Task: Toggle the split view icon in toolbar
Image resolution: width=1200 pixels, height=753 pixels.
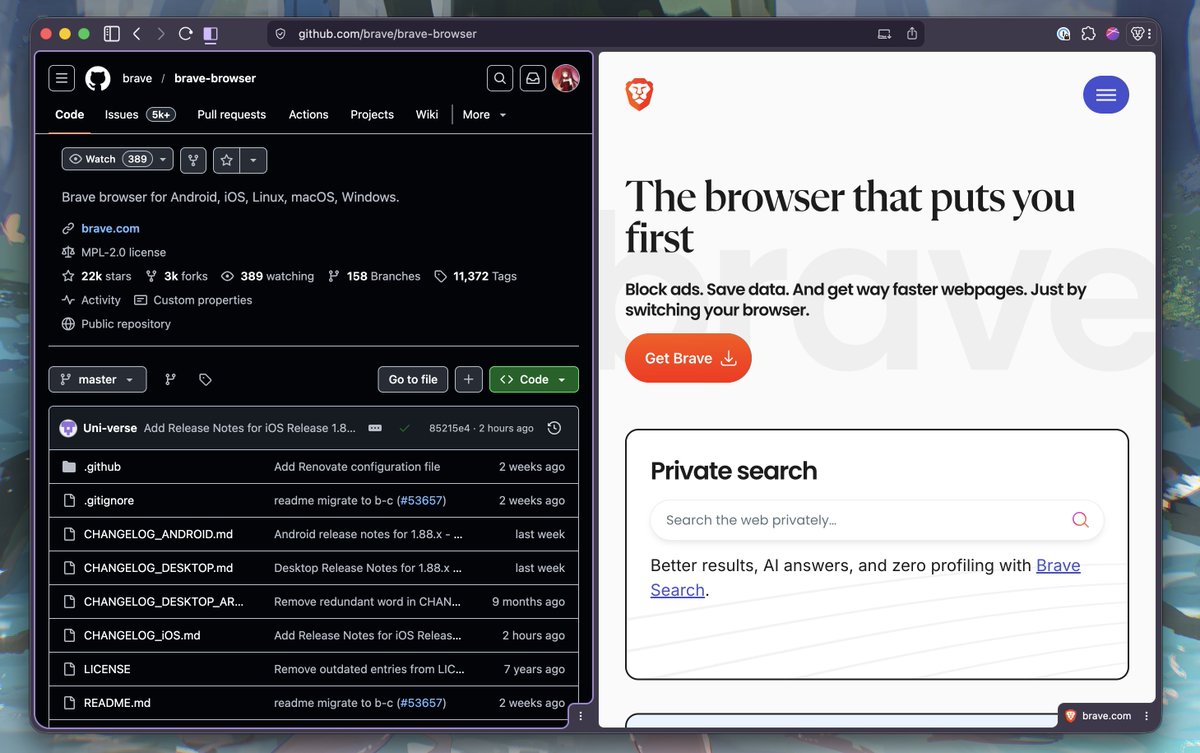Action: coord(210,34)
